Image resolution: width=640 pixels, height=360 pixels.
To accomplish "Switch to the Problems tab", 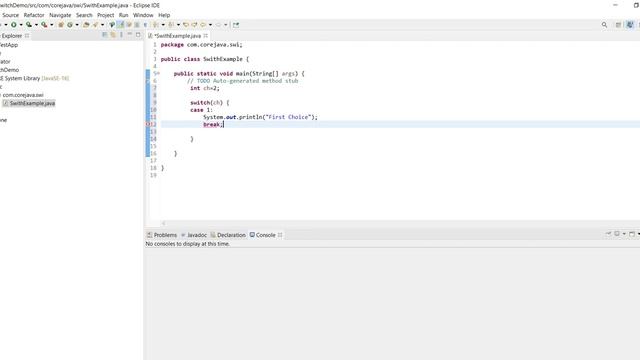I will [162, 235].
